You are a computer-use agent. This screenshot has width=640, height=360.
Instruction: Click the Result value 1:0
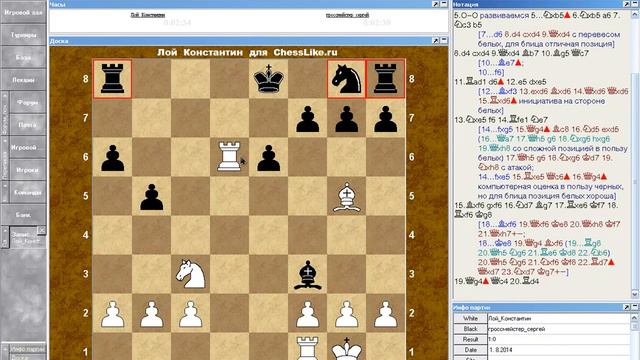tap(493, 339)
